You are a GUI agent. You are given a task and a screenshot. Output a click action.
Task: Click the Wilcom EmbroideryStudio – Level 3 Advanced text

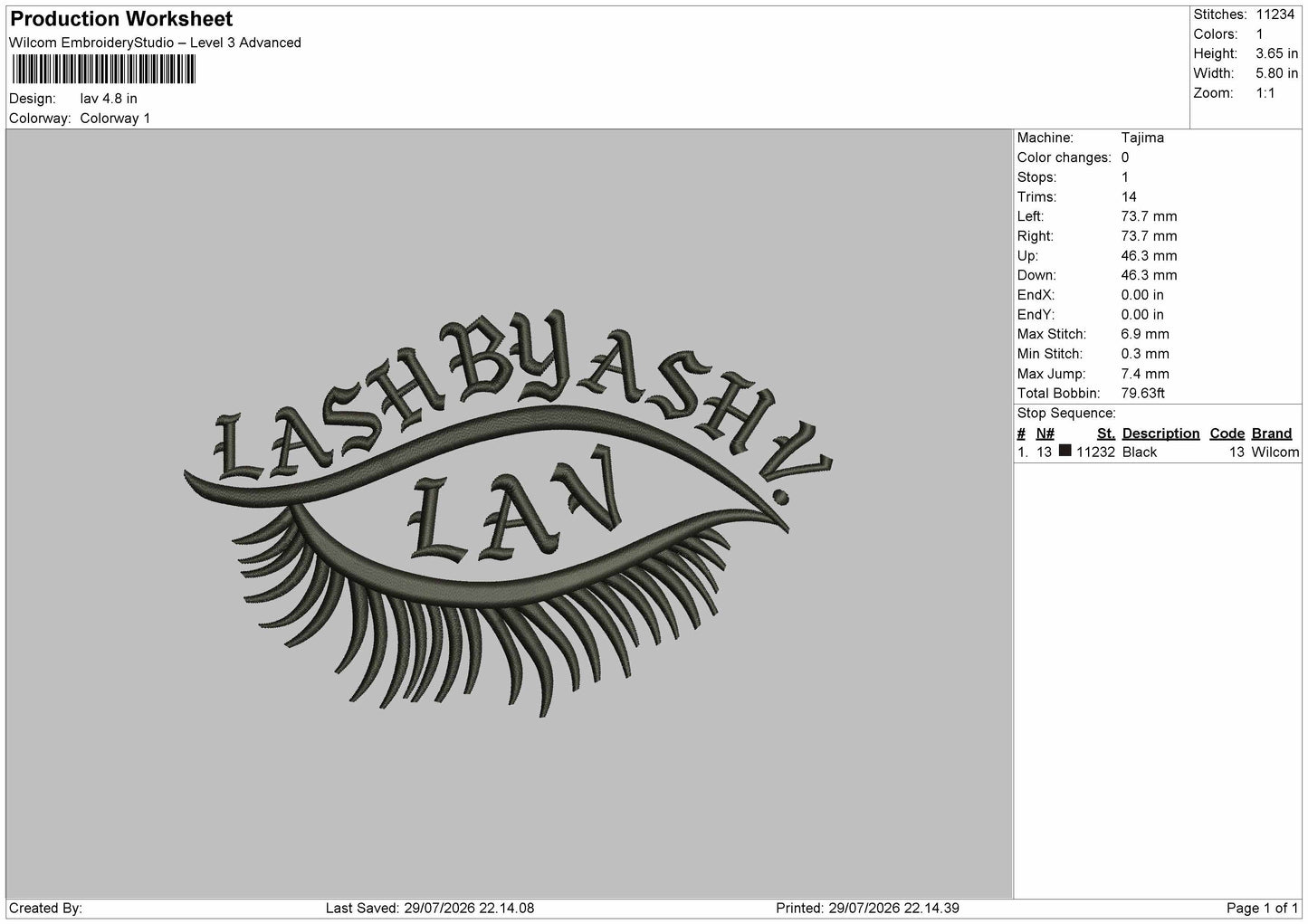coord(155,43)
